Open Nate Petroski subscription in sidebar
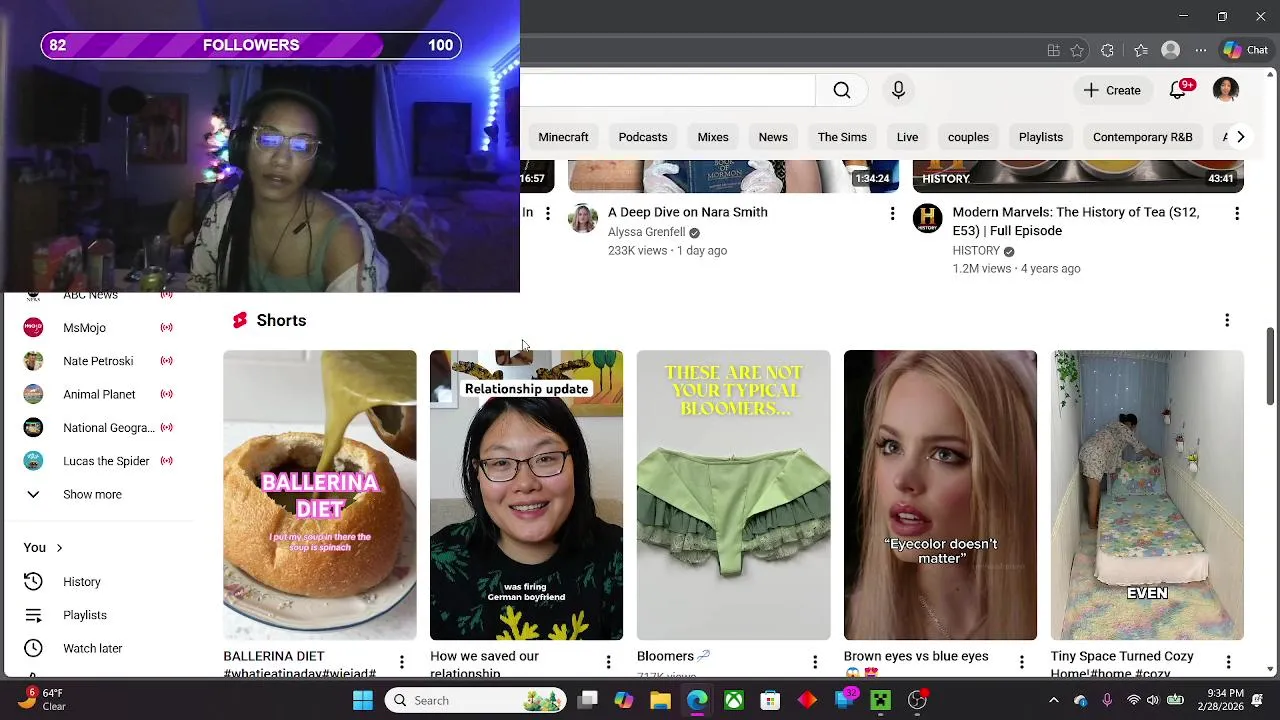Image resolution: width=1280 pixels, height=720 pixels. [x=98, y=361]
